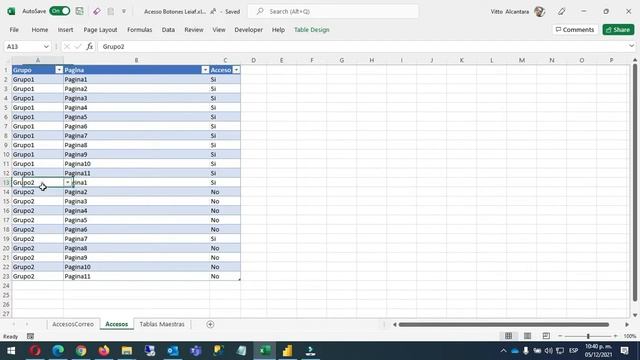The image size is (640, 360).
Task: Open Power BI from the taskbar
Action: 287,351
